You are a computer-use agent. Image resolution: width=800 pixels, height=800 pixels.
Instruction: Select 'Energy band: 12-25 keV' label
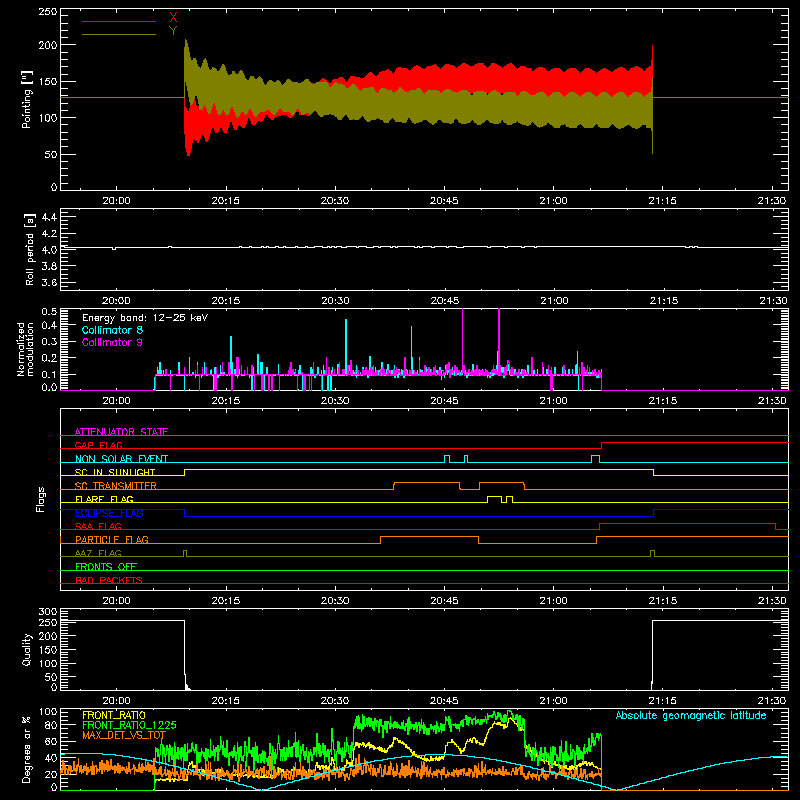pos(145,318)
